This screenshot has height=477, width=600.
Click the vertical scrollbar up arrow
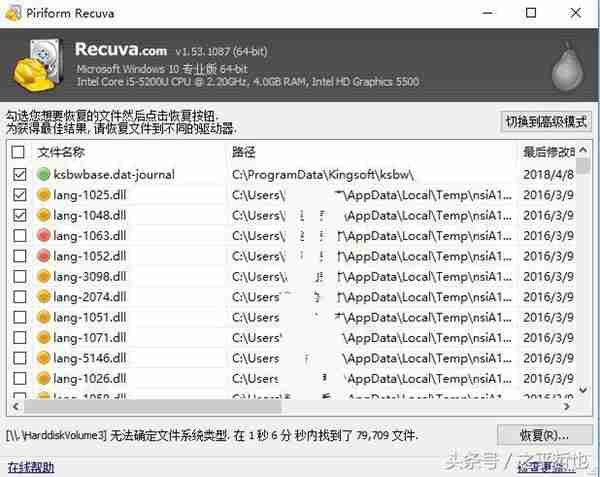(583, 150)
